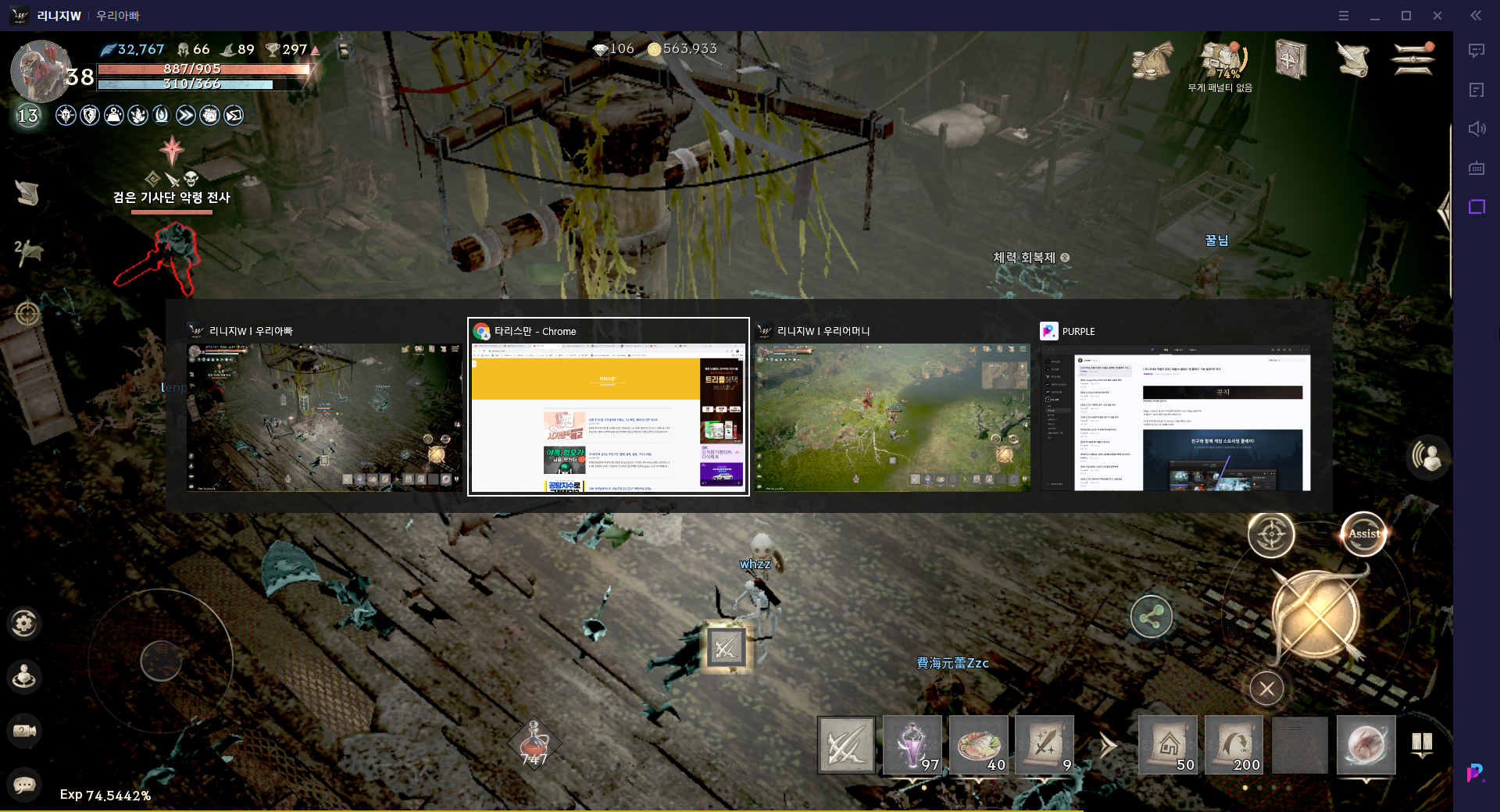Click the crossed swords skill slot

(846, 746)
